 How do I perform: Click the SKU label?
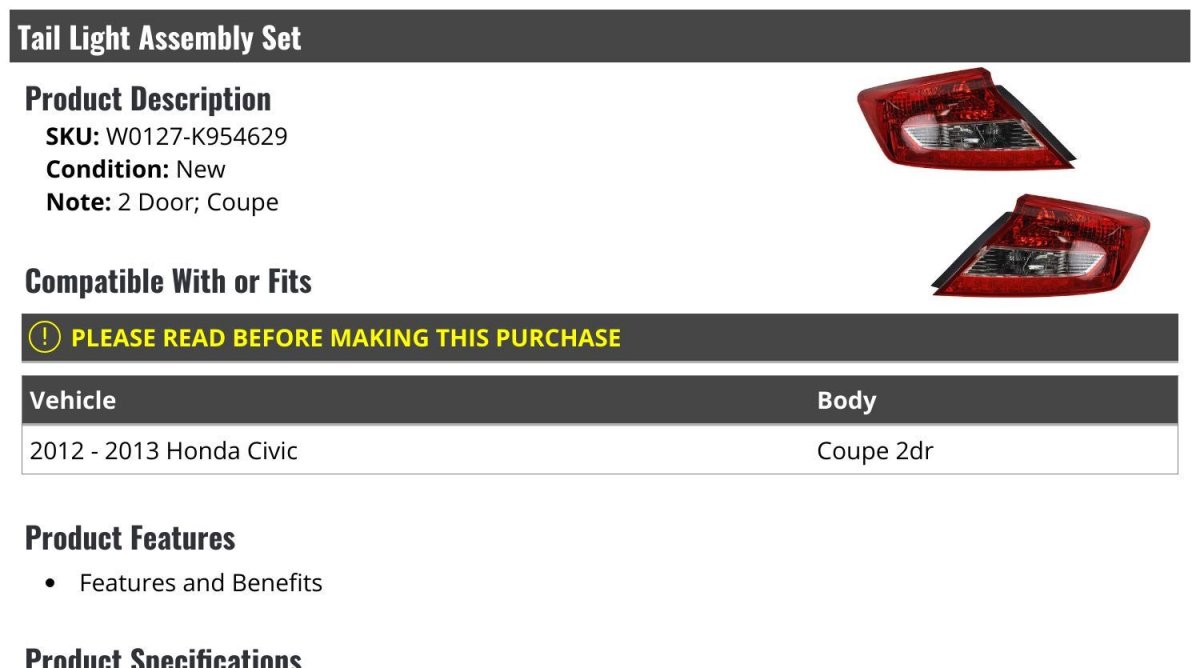[x=73, y=136]
